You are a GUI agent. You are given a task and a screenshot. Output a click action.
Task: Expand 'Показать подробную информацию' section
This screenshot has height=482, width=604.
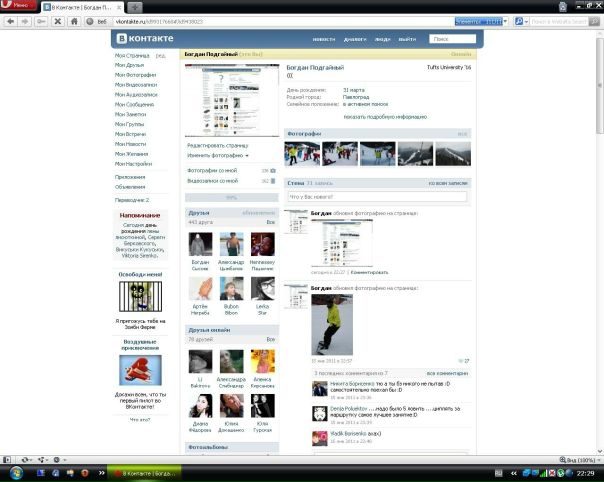click(383, 116)
